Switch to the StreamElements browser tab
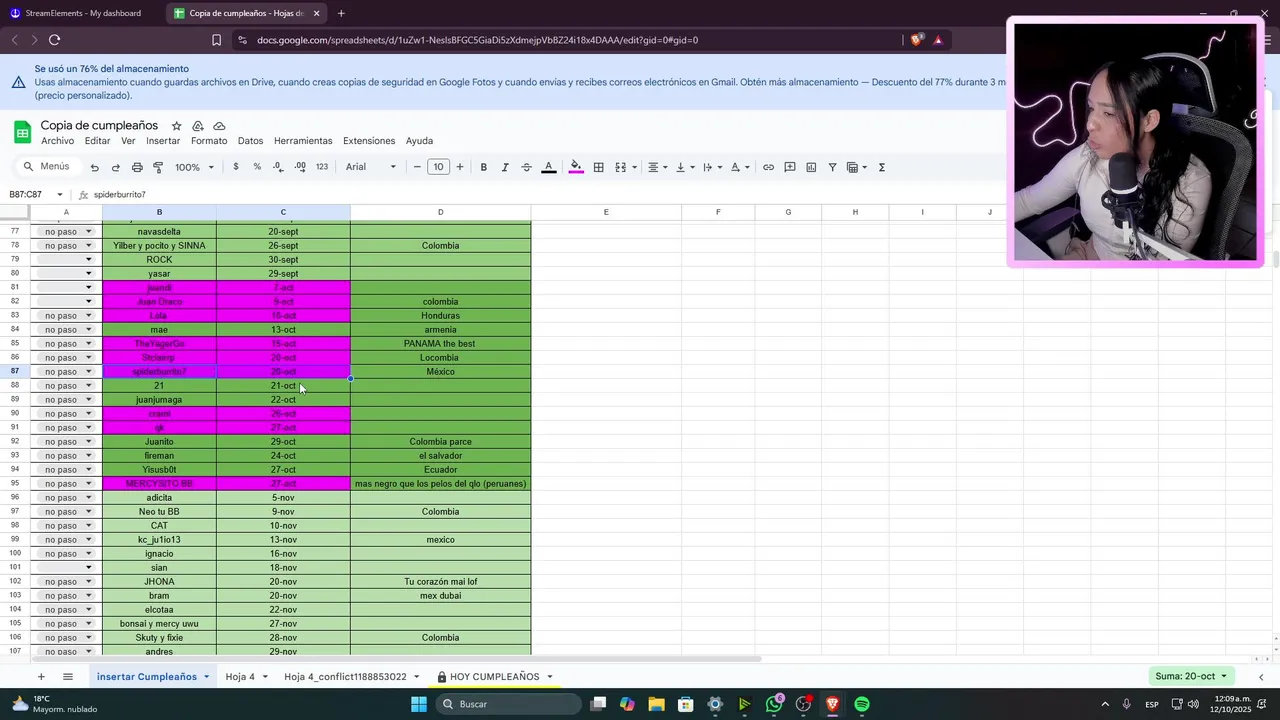Viewport: 1280px width, 720px height. tap(83, 13)
